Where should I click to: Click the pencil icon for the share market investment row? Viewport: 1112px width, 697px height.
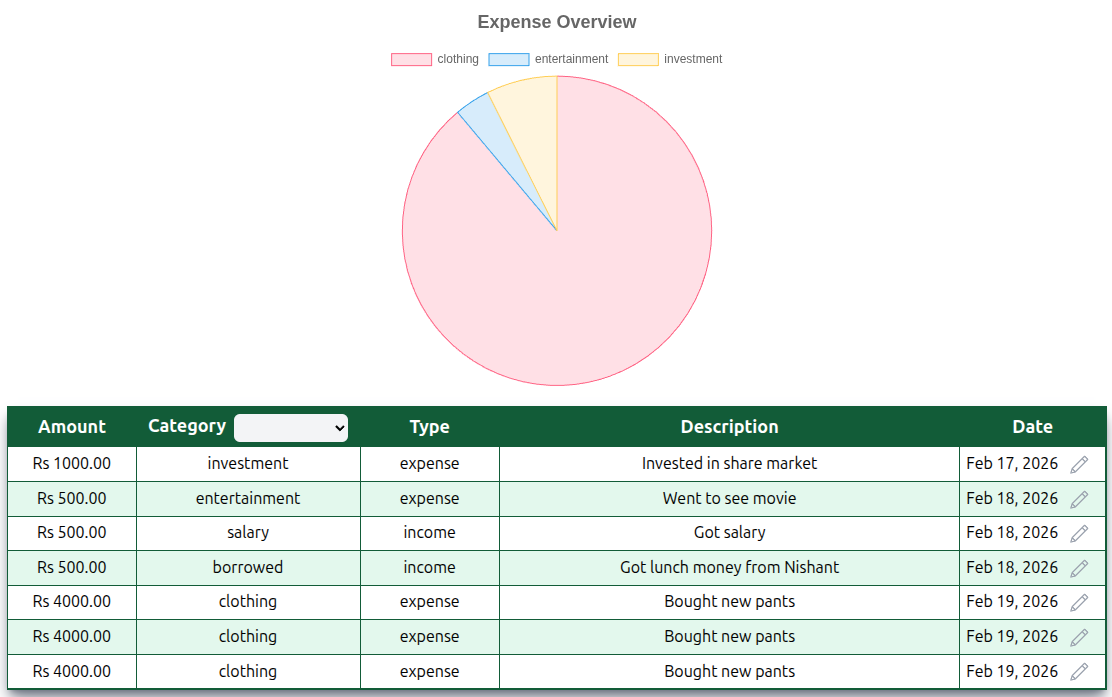tap(1079, 464)
